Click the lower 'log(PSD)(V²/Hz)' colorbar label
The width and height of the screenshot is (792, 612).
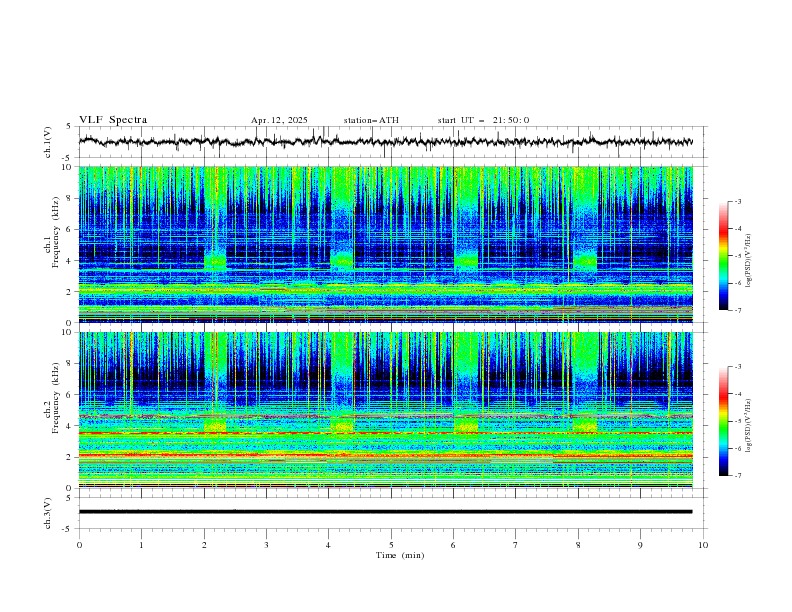pos(749,425)
